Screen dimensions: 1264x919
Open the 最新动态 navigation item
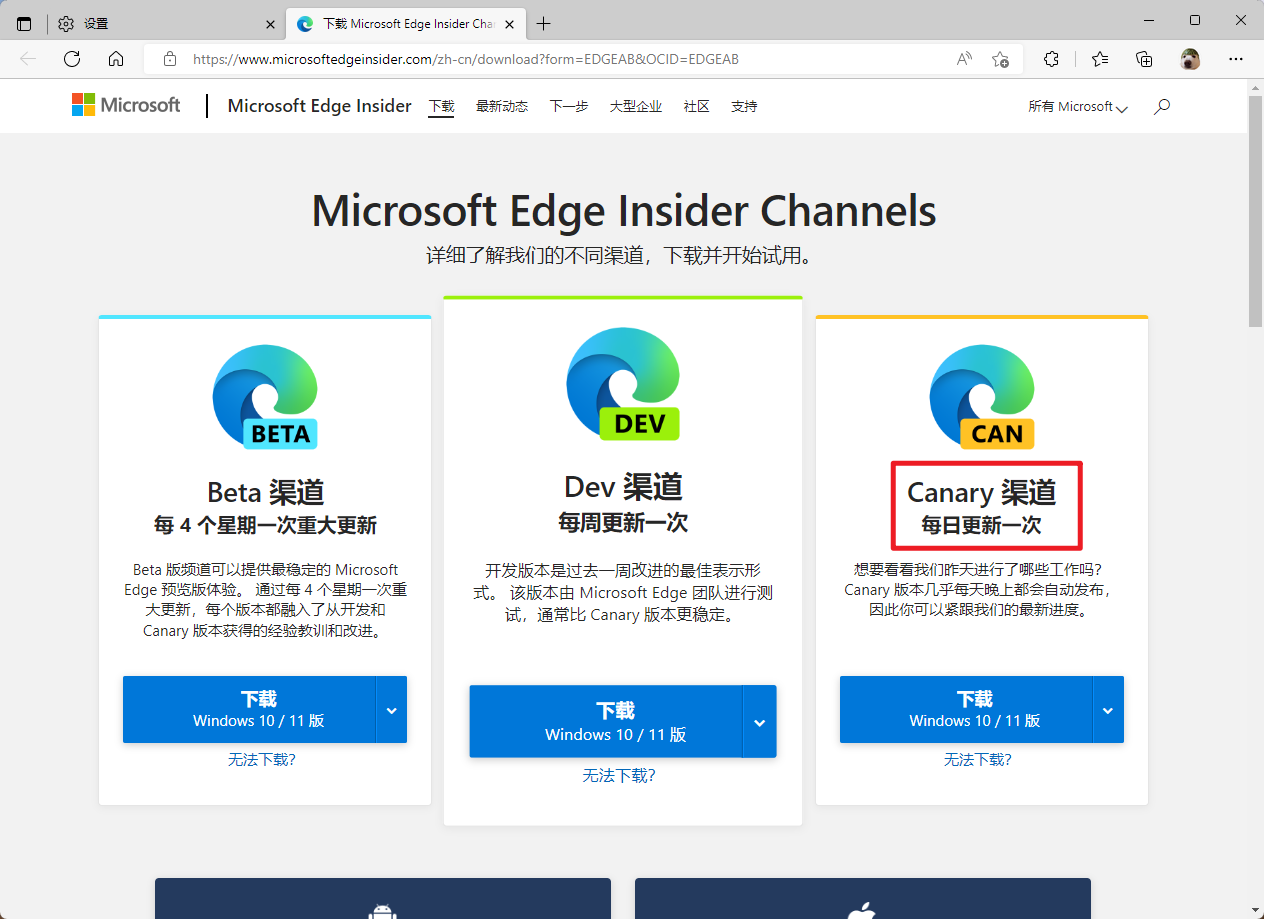click(502, 106)
